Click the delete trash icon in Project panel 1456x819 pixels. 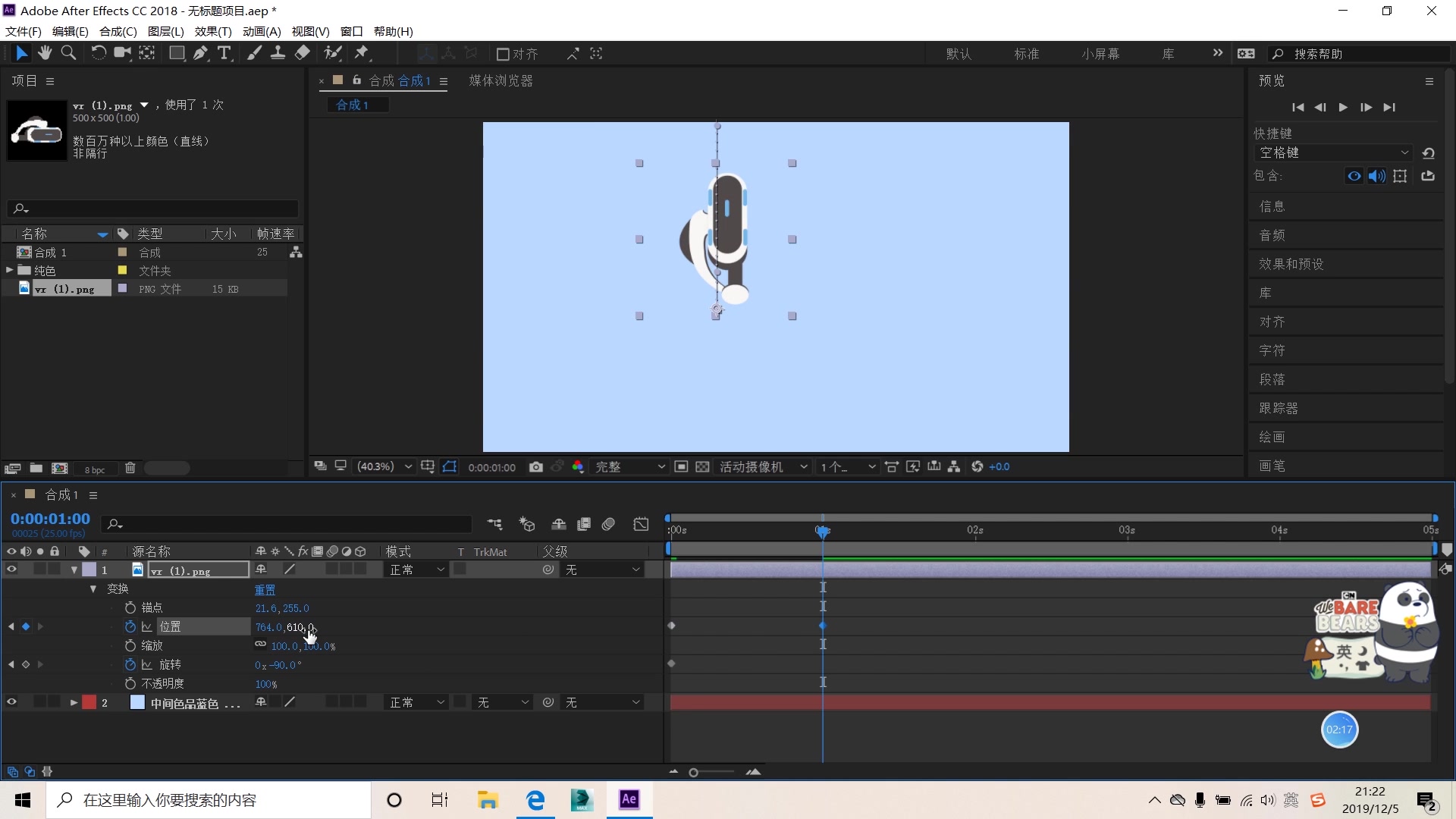coord(130,469)
